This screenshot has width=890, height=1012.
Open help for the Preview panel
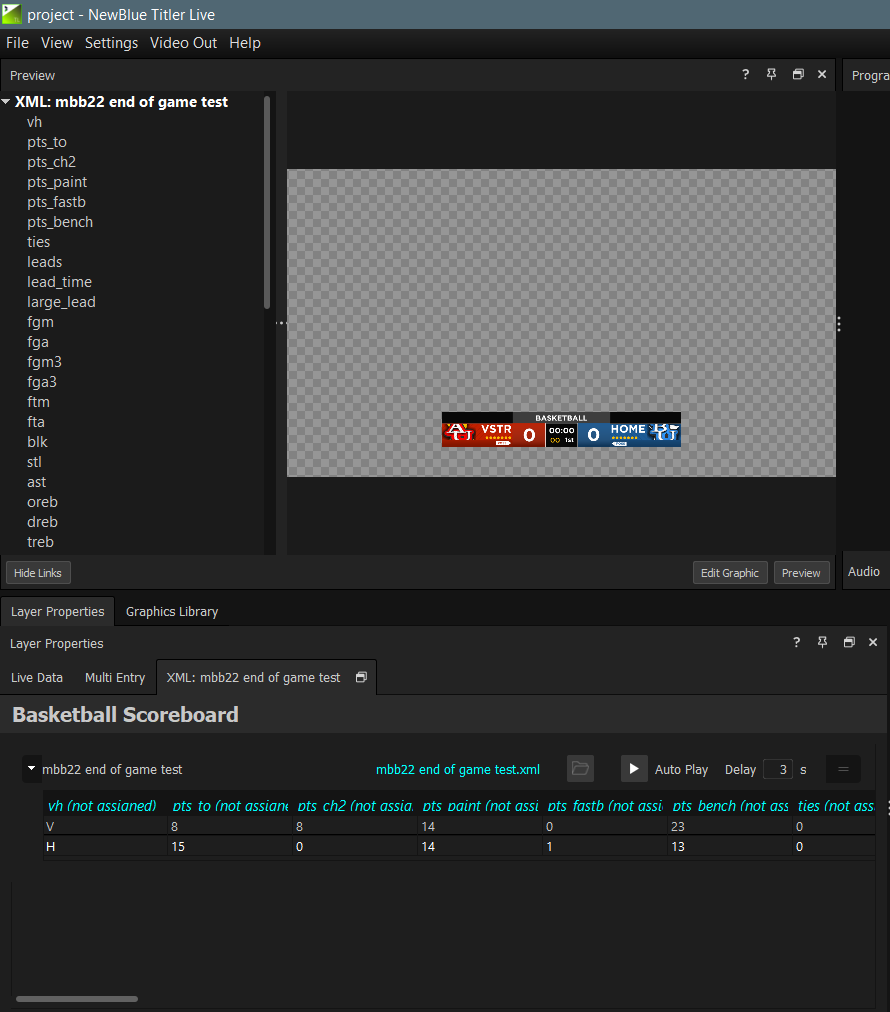click(x=745, y=75)
